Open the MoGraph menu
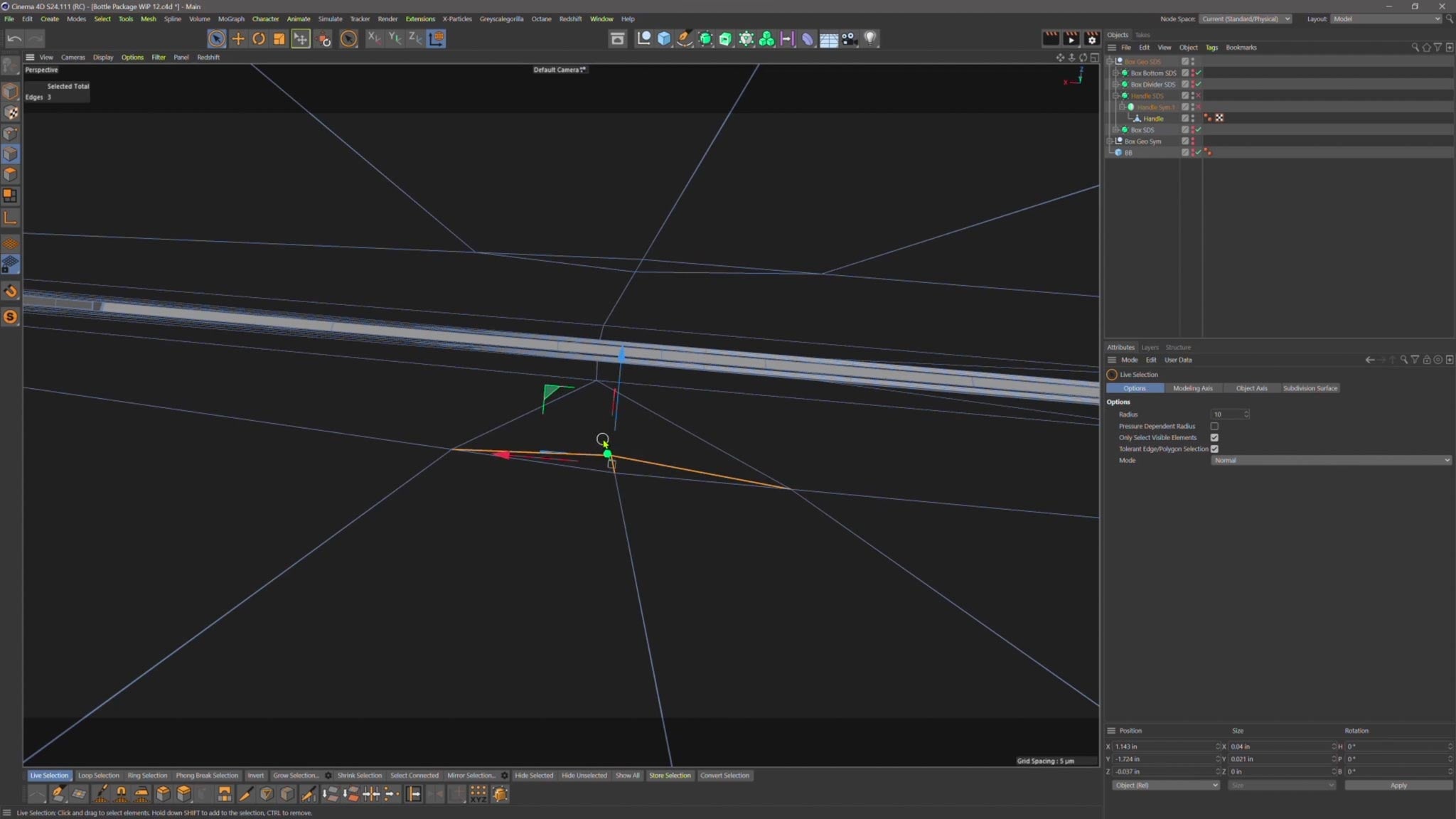This screenshot has width=1456, height=819. click(230, 18)
